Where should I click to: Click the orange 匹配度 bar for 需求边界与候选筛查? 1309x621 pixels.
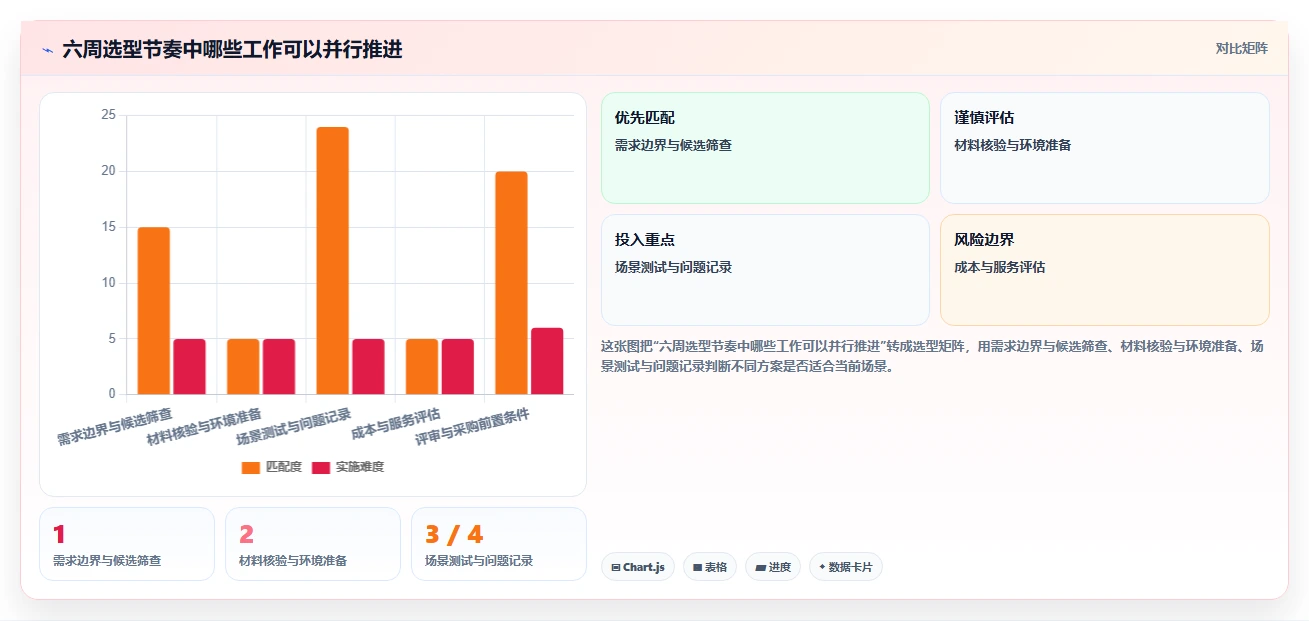coord(154,311)
